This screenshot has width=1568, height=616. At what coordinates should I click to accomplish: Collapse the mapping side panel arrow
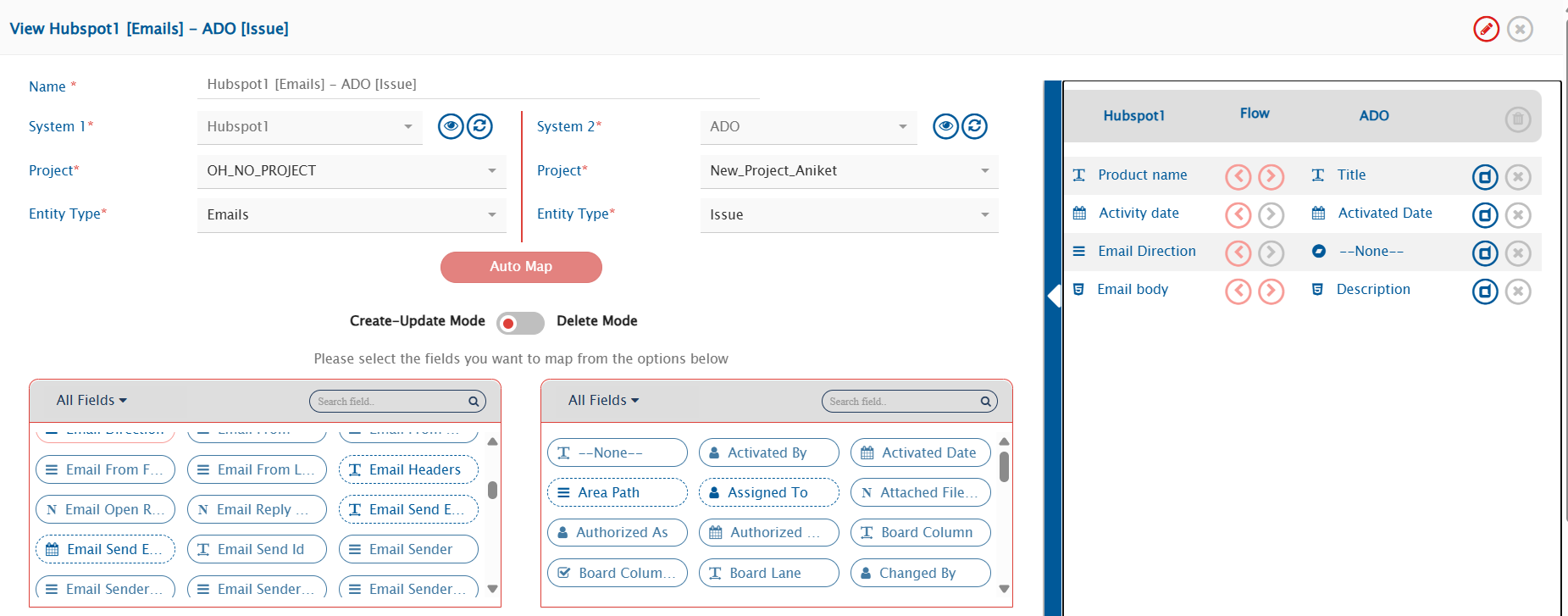coord(1054,296)
